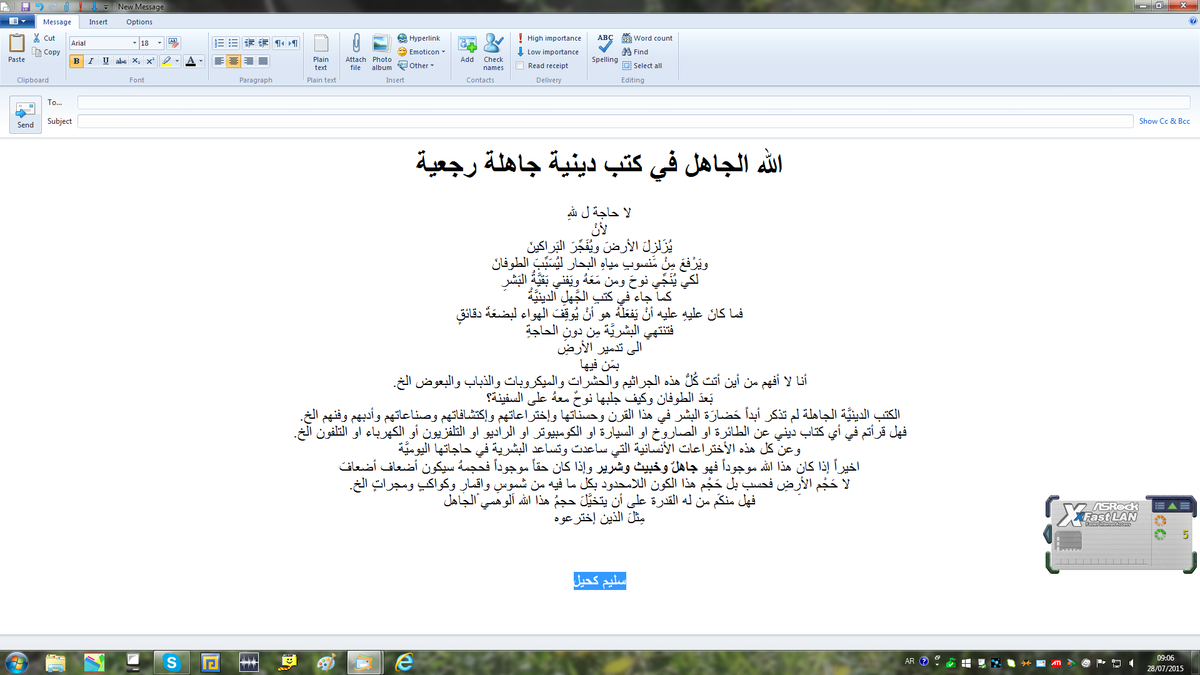Switch to the Message ribbon tab

point(57,22)
